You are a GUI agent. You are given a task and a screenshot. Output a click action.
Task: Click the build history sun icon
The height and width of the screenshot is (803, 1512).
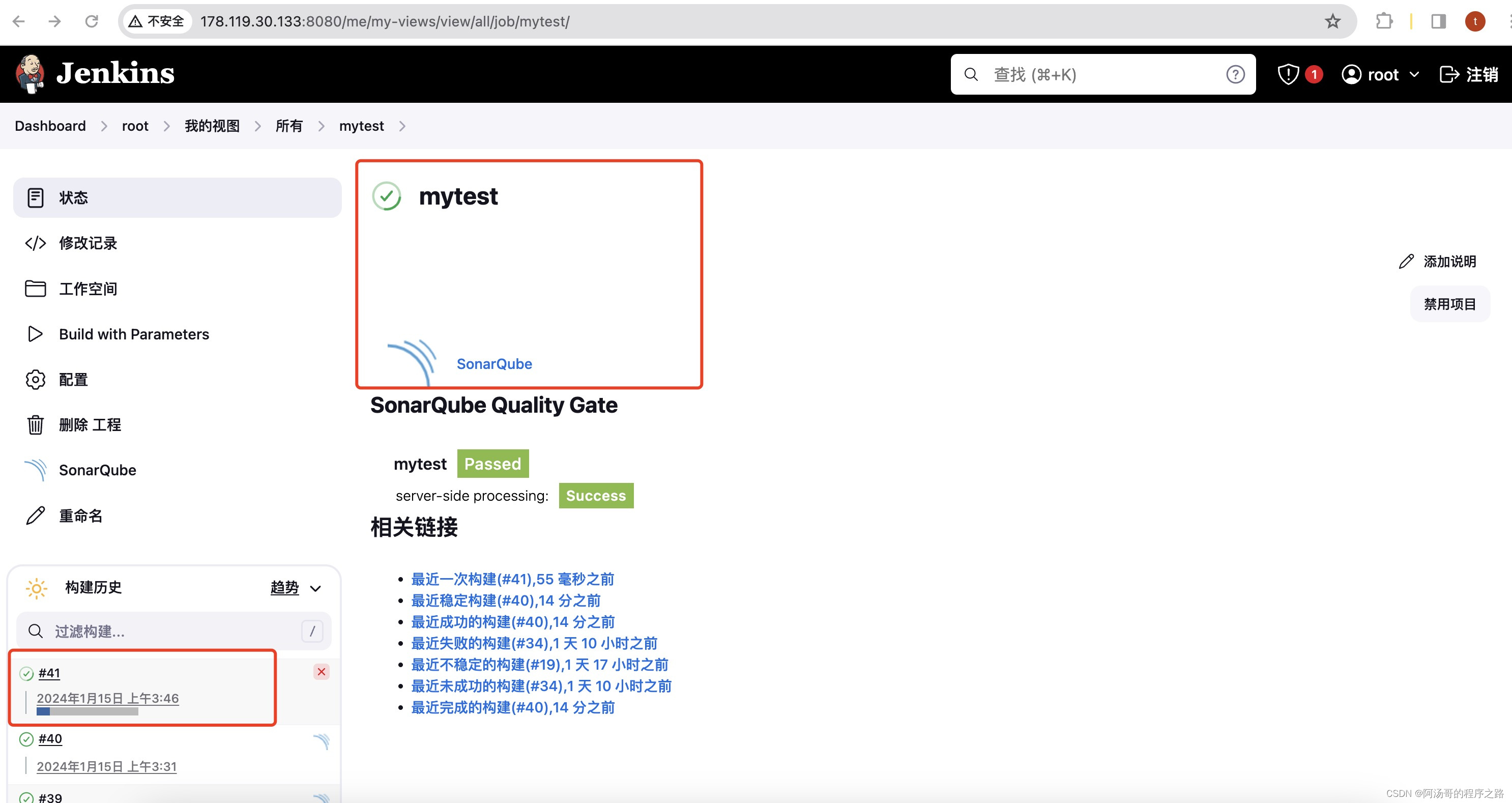(x=36, y=587)
